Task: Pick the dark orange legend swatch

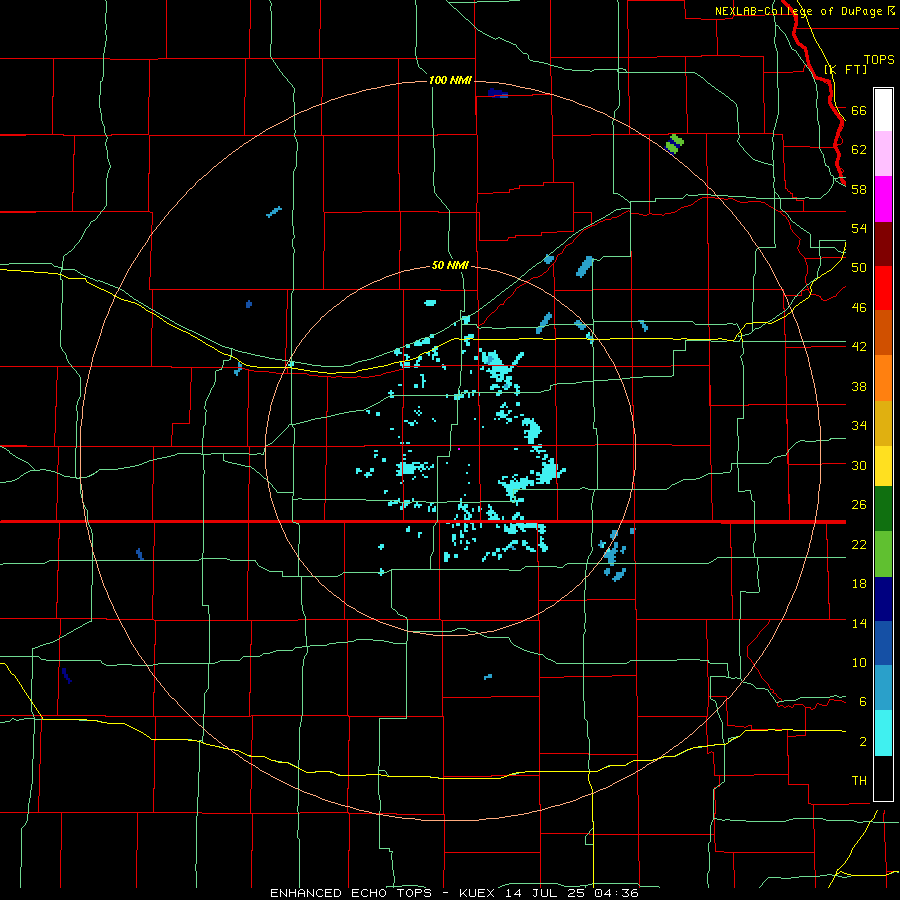Action: point(883,332)
